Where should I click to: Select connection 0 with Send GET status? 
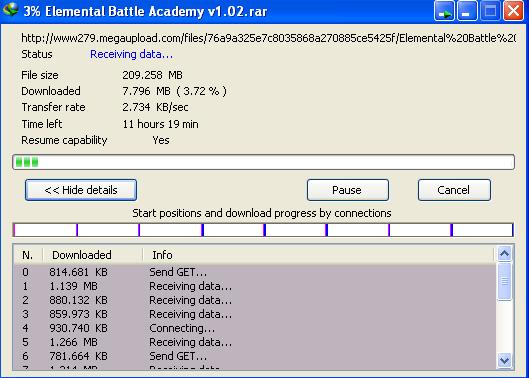[255, 272]
